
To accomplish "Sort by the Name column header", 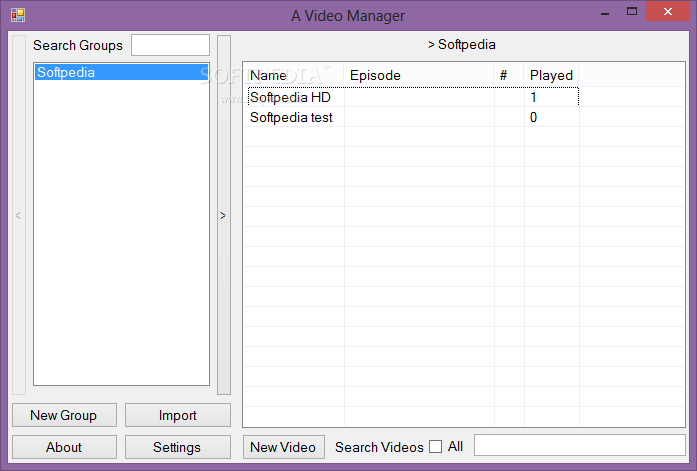I will pyautogui.click(x=294, y=75).
